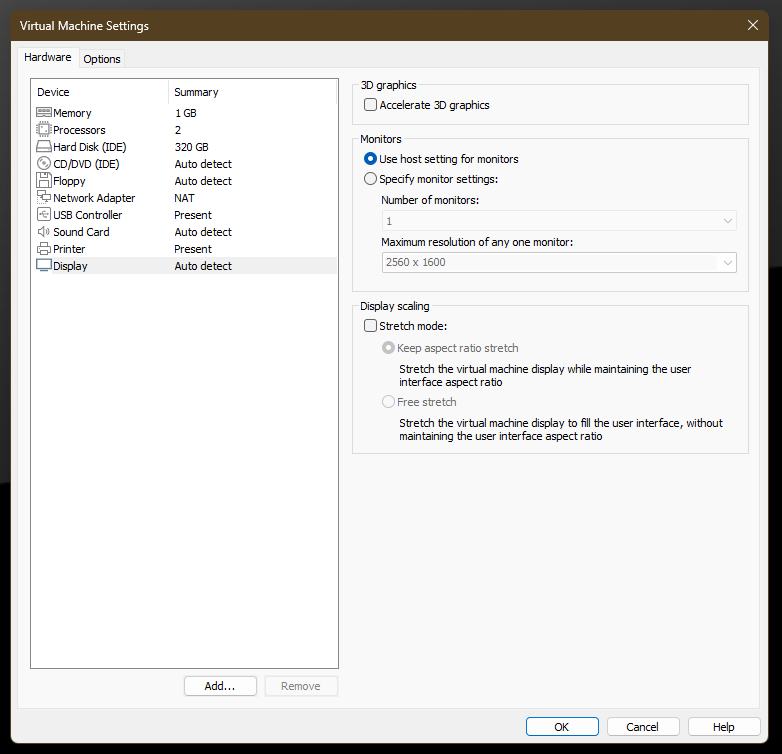Click the Device column header
Viewport: 782px width, 754px height.
[x=100, y=92]
